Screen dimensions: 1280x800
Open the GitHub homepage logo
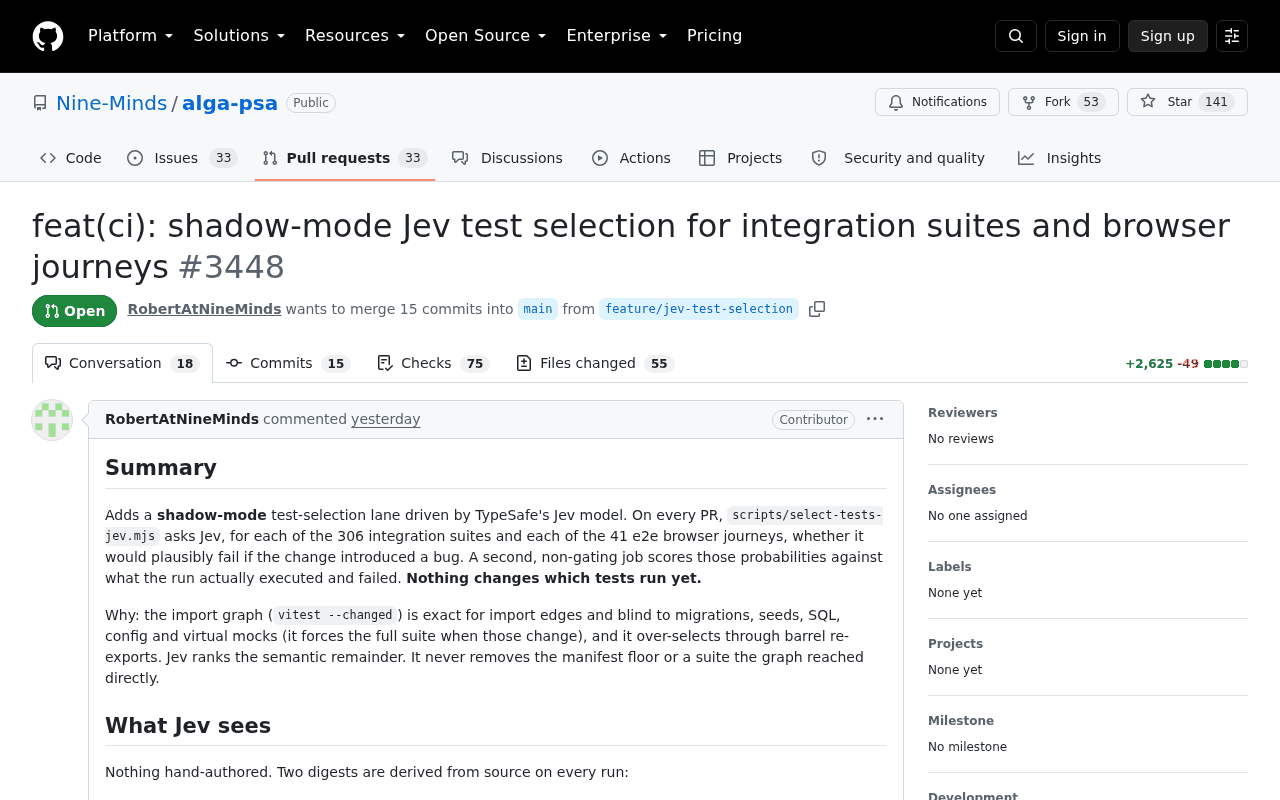click(x=48, y=36)
